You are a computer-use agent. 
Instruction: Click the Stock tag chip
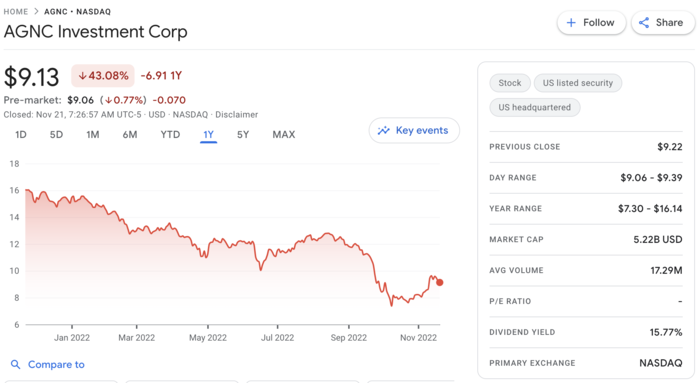pos(510,83)
